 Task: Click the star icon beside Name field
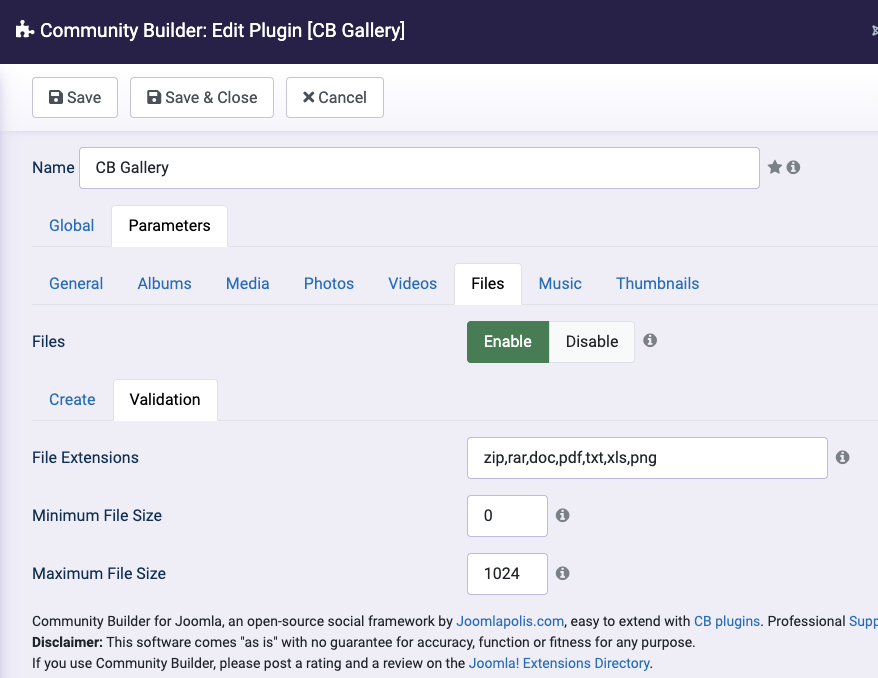[x=774, y=167]
